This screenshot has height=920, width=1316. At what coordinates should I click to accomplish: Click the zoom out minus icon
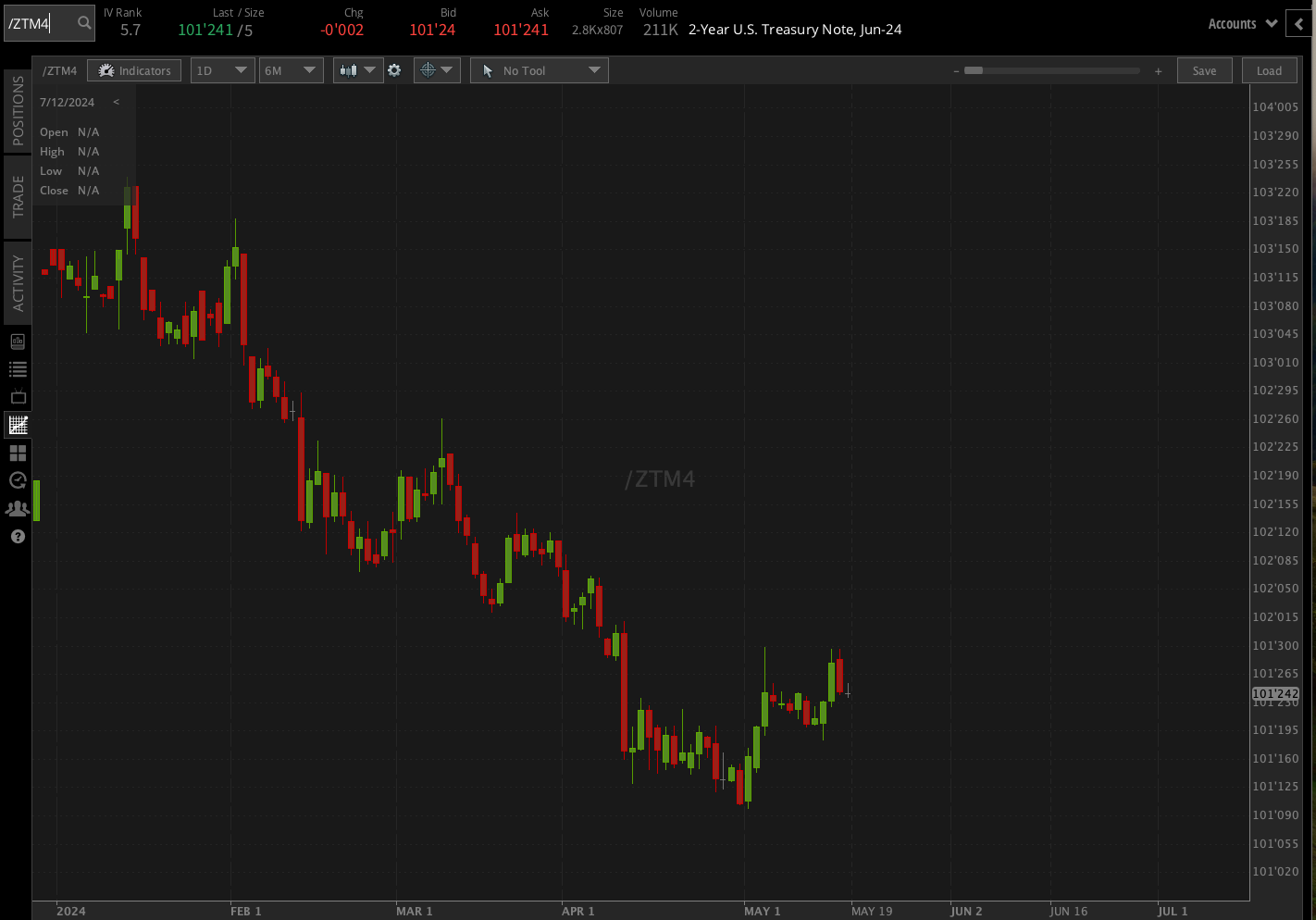[956, 71]
